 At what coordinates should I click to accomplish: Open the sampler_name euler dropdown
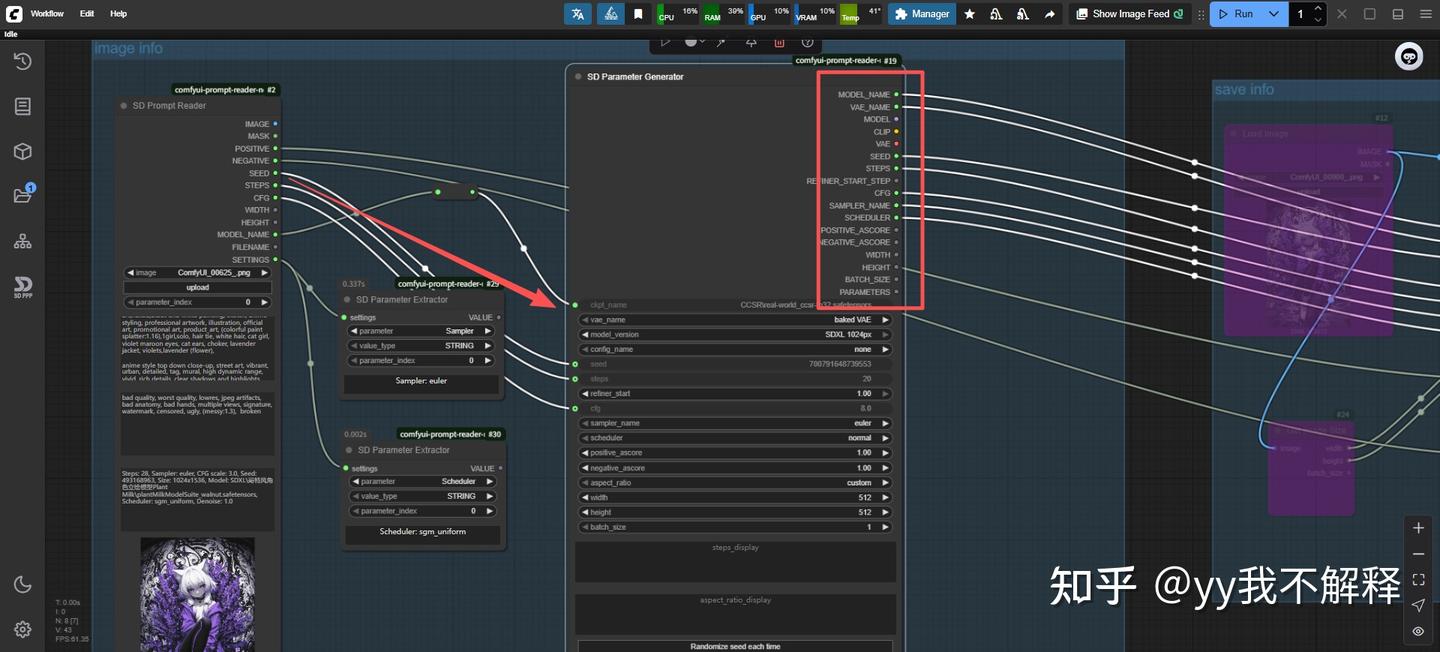[735, 423]
